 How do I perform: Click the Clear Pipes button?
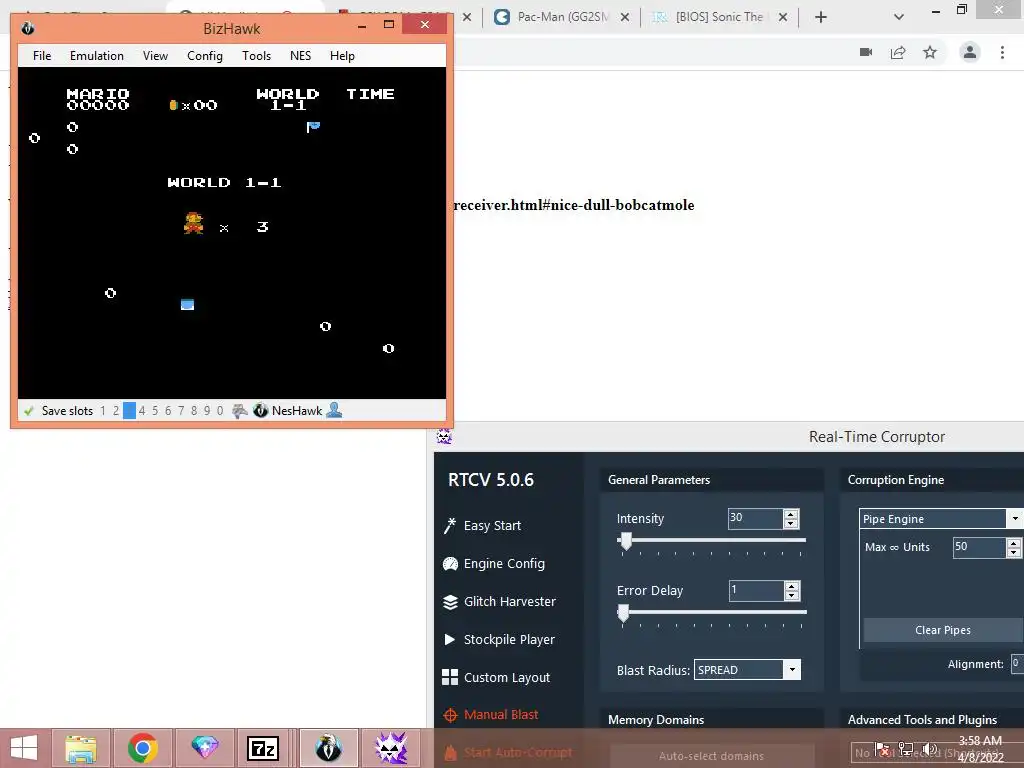[943, 630]
